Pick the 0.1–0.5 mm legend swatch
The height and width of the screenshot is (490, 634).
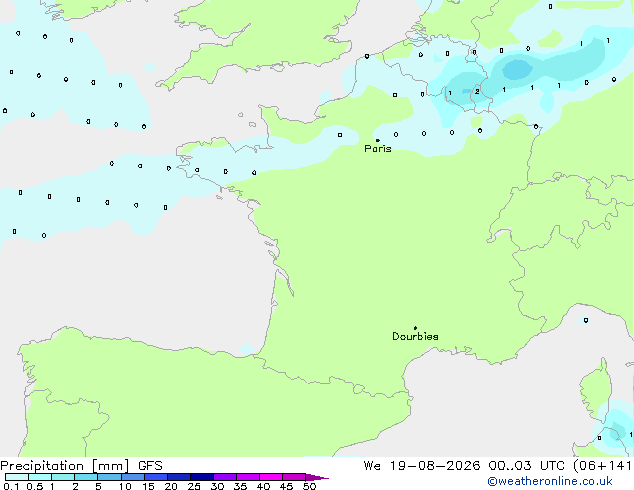click(17, 477)
